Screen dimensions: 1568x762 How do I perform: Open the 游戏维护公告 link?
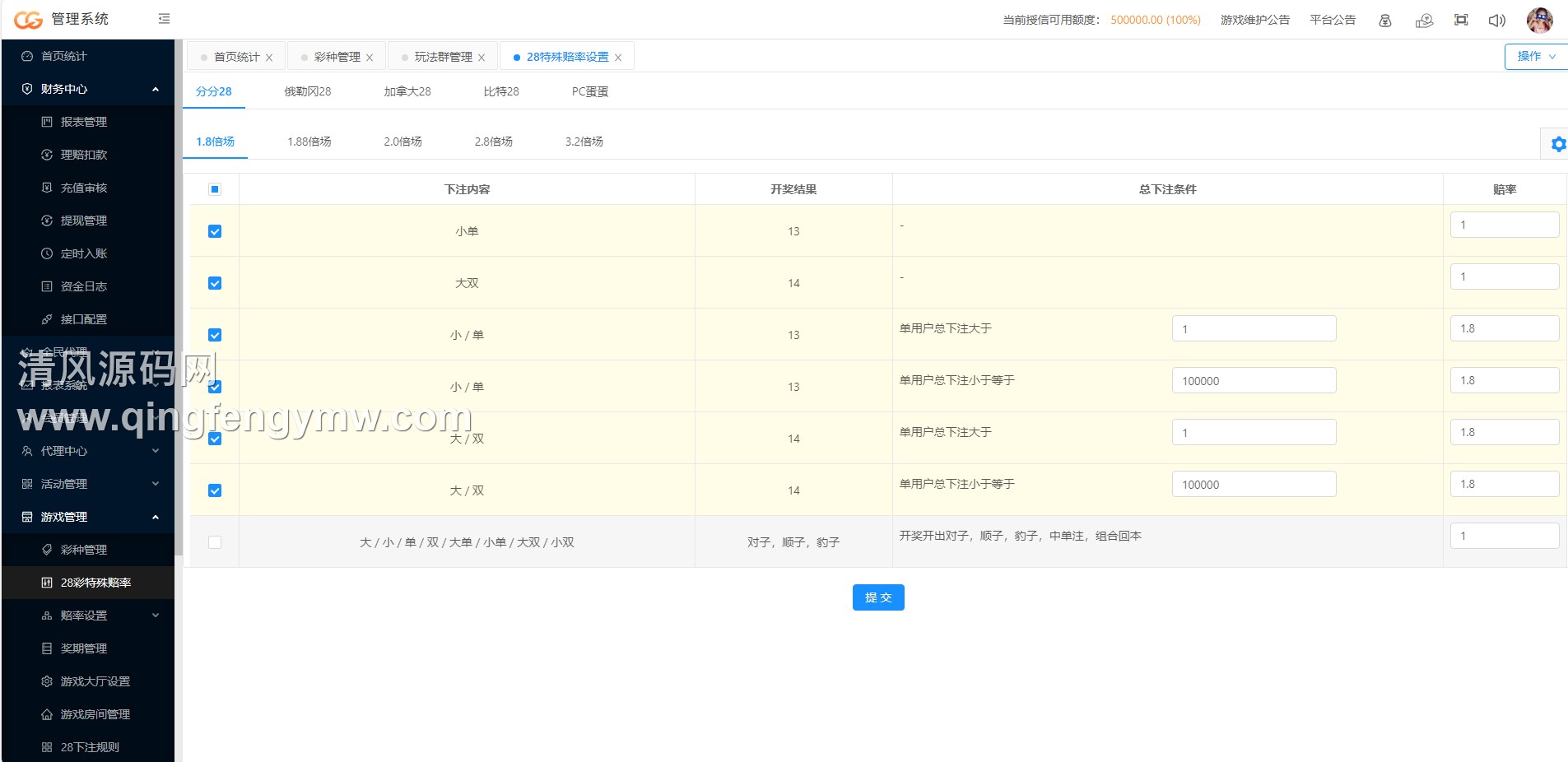[1254, 20]
